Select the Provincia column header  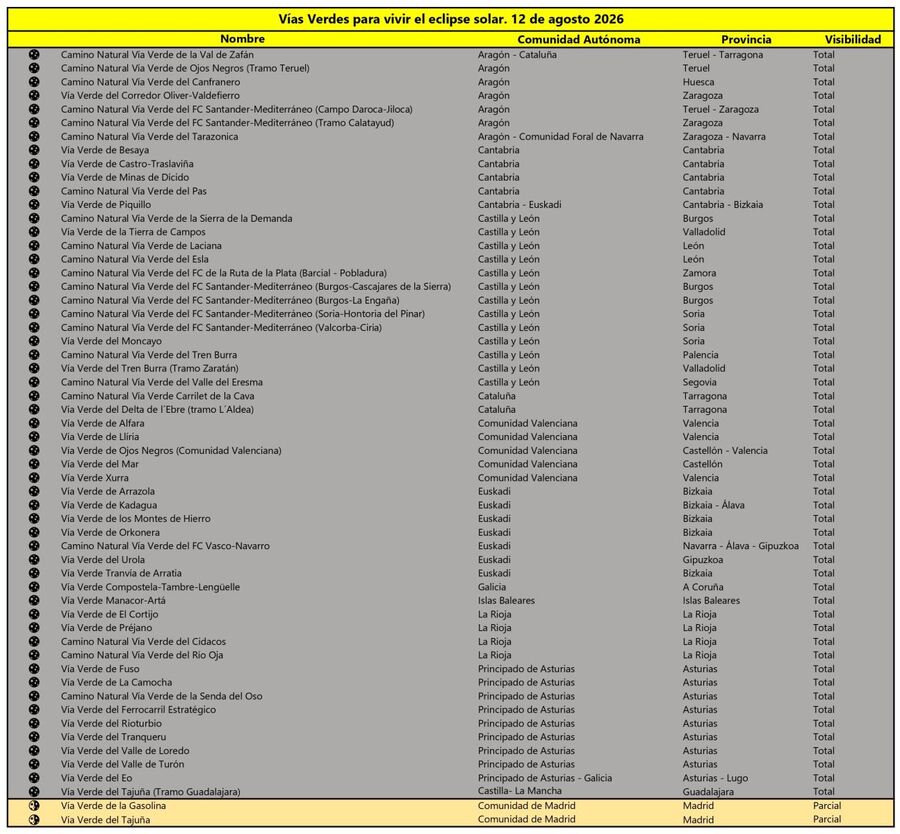pyautogui.click(x=746, y=40)
